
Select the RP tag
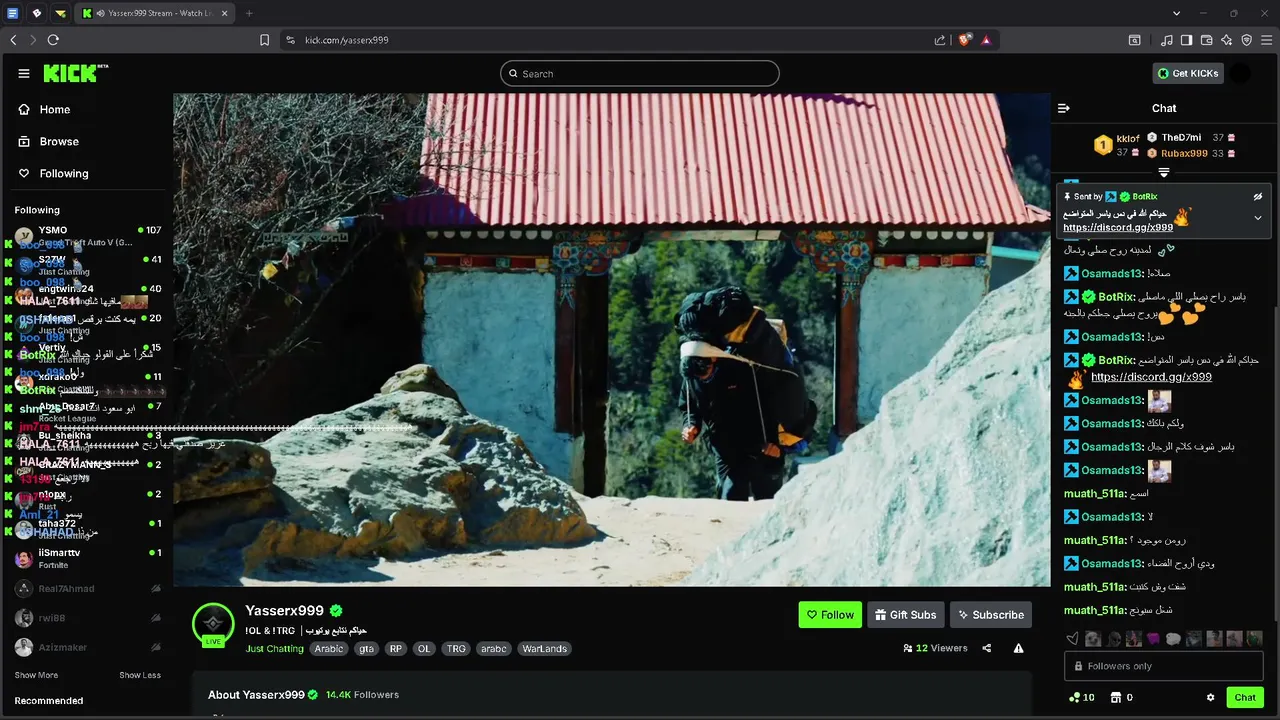[x=396, y=648]
